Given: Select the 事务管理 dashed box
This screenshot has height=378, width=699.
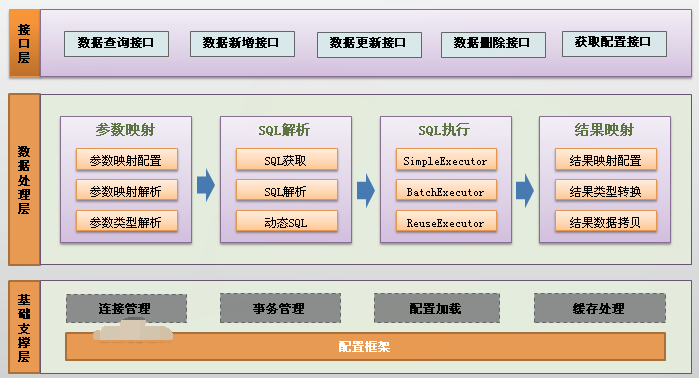Looking at the screenshot, I should click(x=280, y=308).
